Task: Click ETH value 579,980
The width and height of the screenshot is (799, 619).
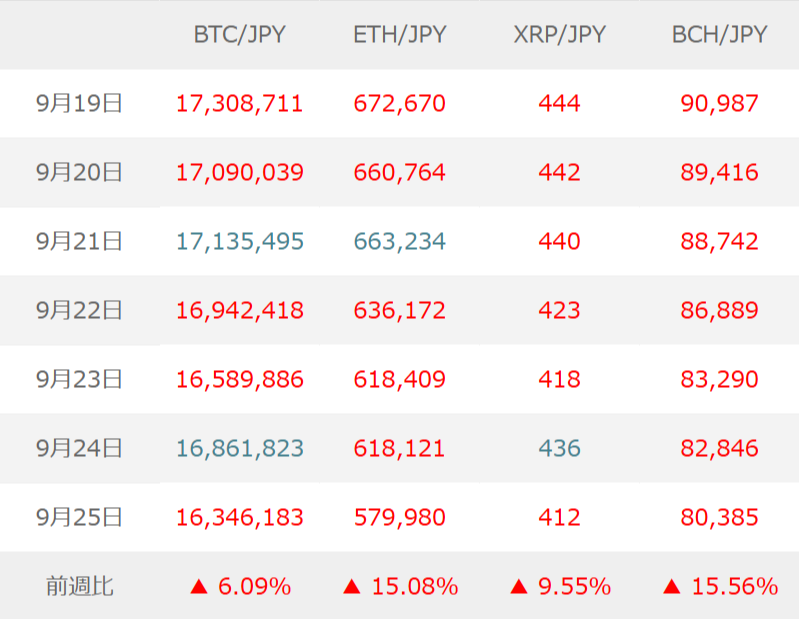Action: click(399, 518)
